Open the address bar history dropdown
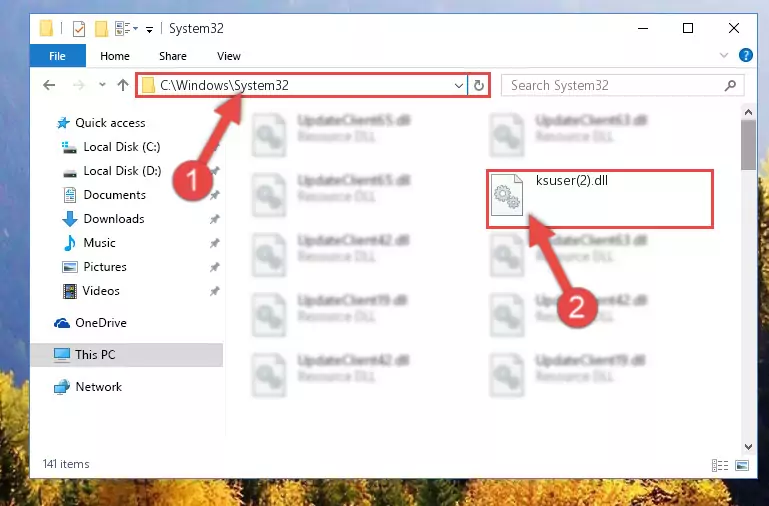Viewport: 769px width, 506px height. coord(459,86)
